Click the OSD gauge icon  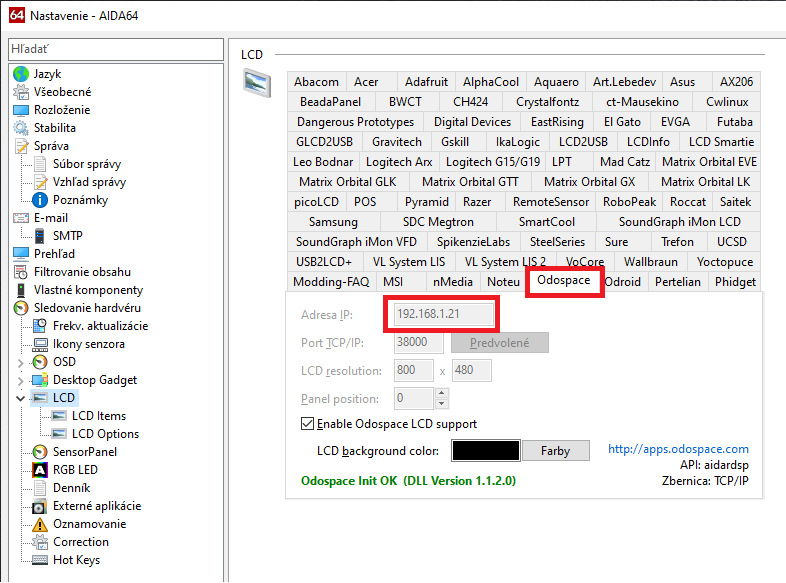pyautogui.click(x=40, y=362)
